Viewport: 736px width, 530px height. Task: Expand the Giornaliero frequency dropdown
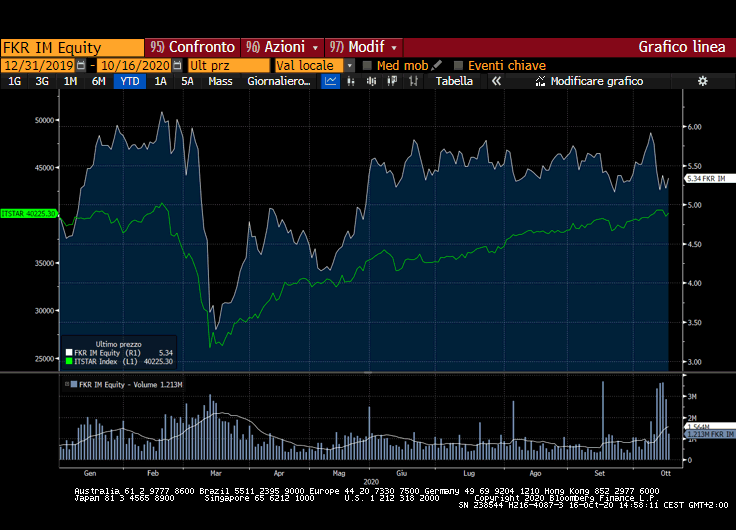pos(280,81)
